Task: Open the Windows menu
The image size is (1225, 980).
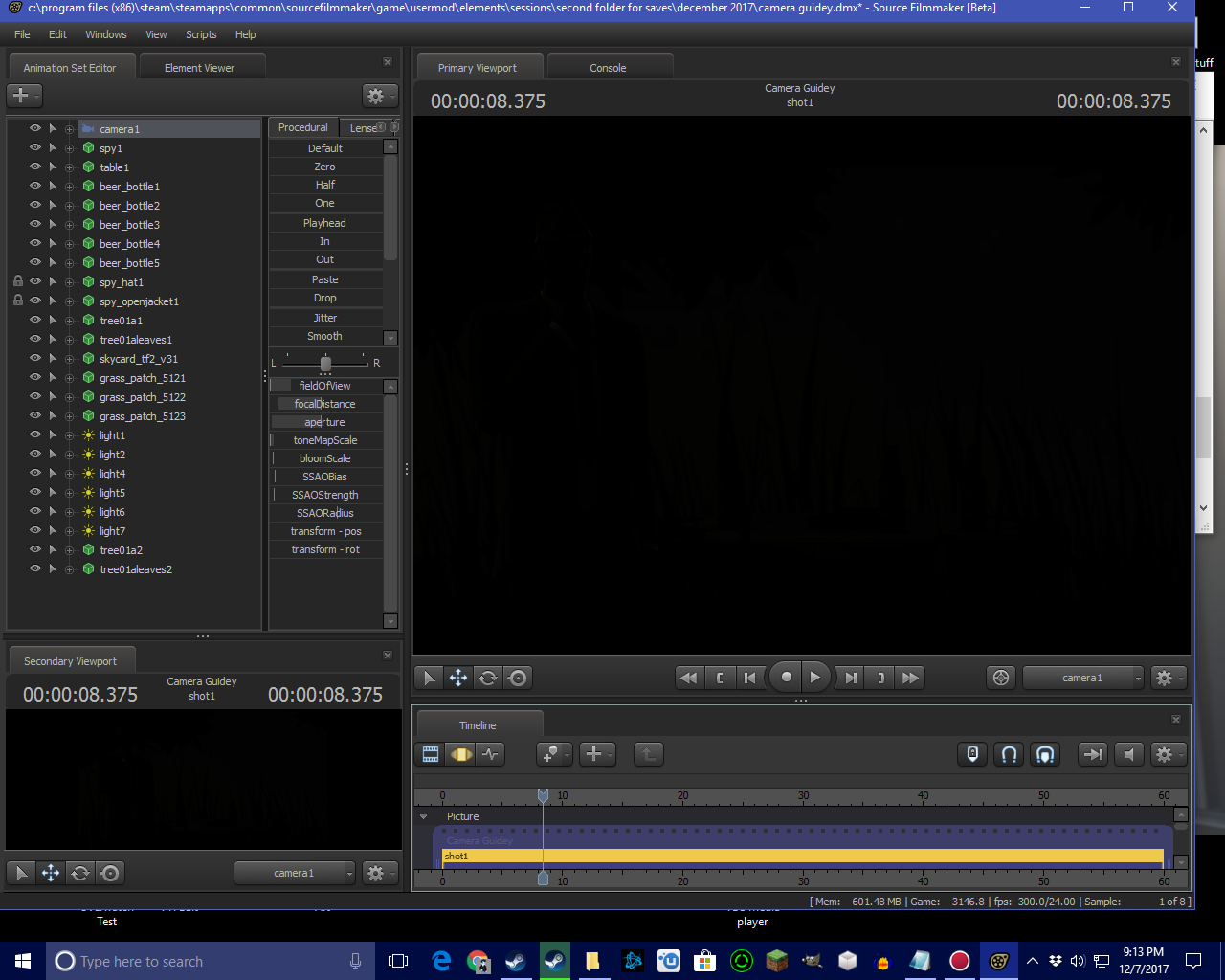Action: [x=106, y=34]
